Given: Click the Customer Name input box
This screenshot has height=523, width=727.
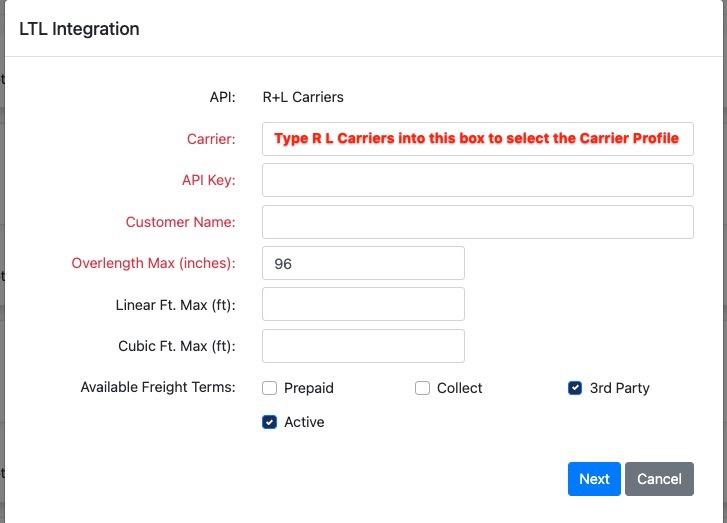Looking at the screenshot, I should (x=477, y=222).
